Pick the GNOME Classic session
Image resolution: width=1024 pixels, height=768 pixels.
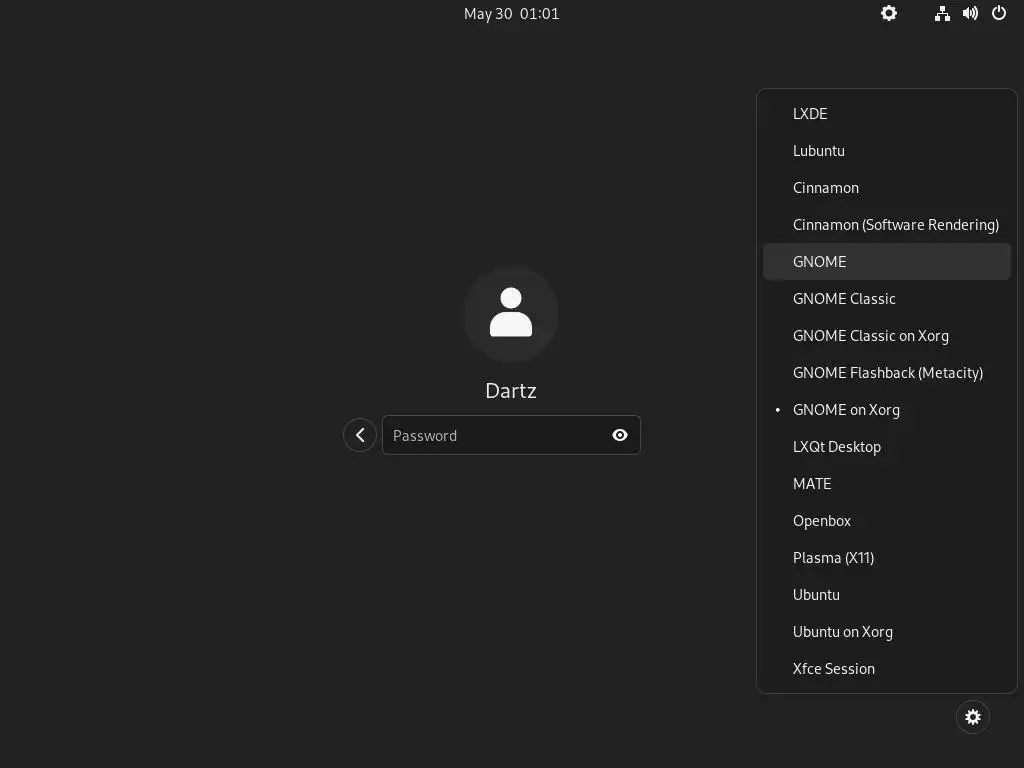[x=887, y=299]
